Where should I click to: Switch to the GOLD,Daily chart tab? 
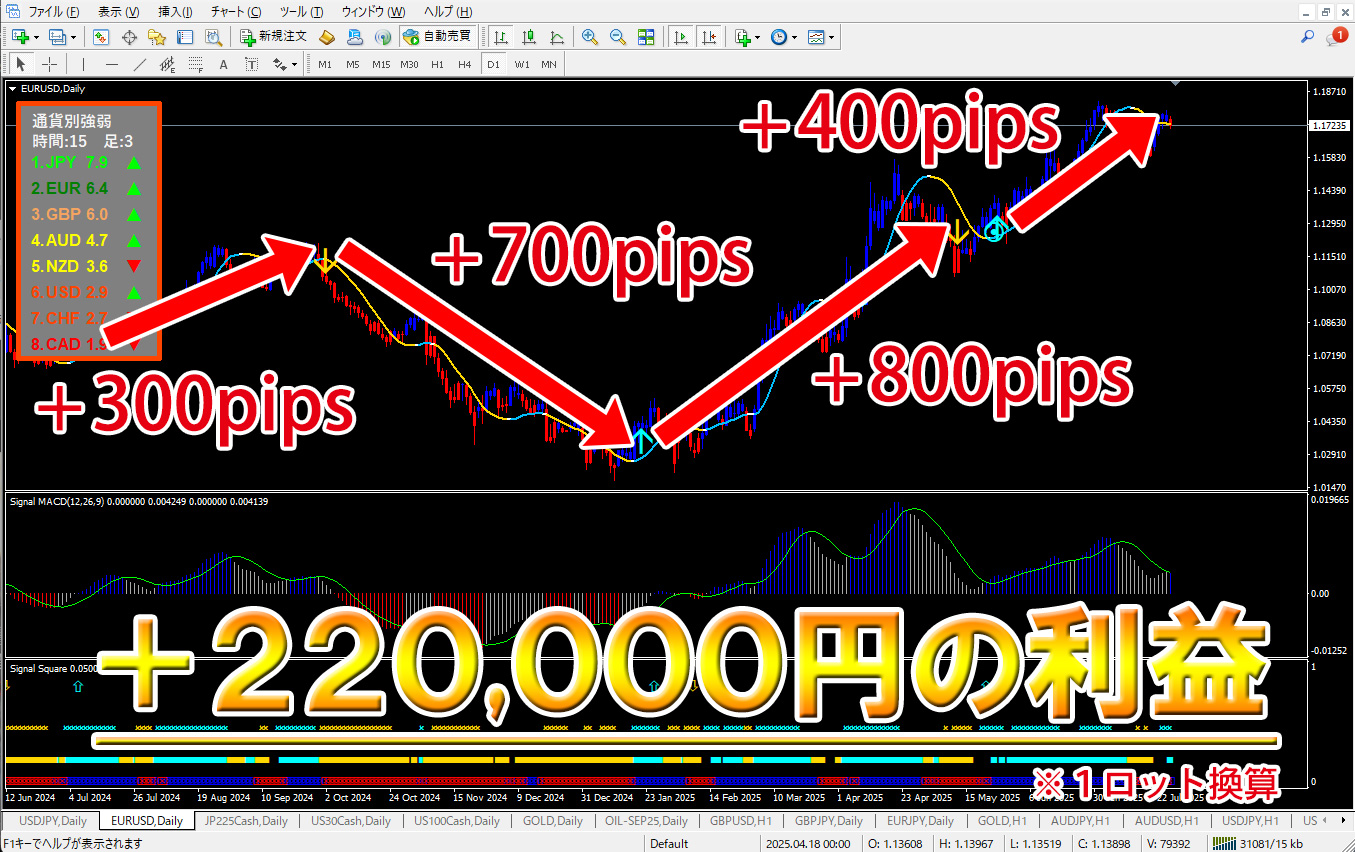(552, 821)
